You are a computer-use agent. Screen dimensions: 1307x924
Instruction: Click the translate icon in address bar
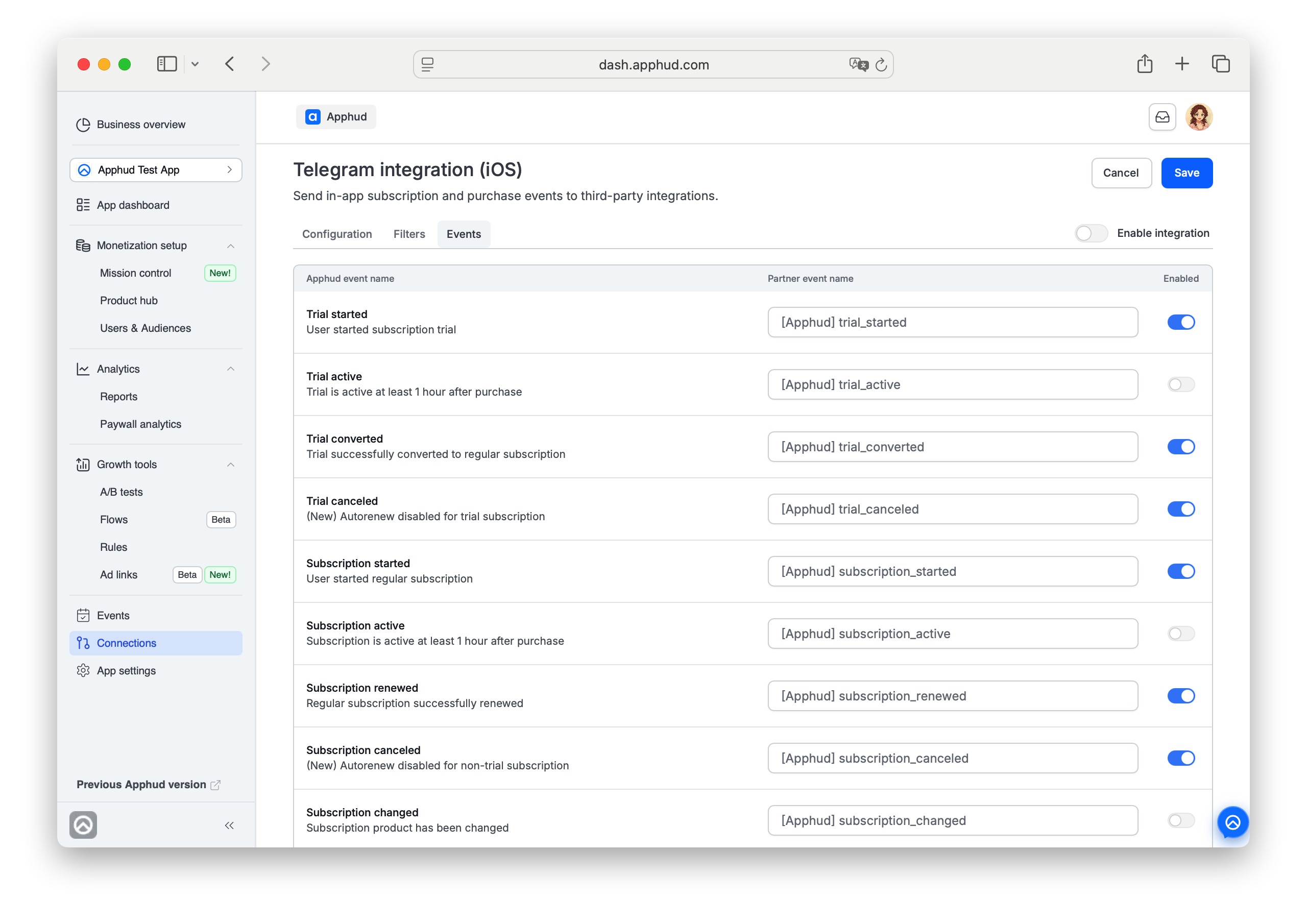(858, 64)
